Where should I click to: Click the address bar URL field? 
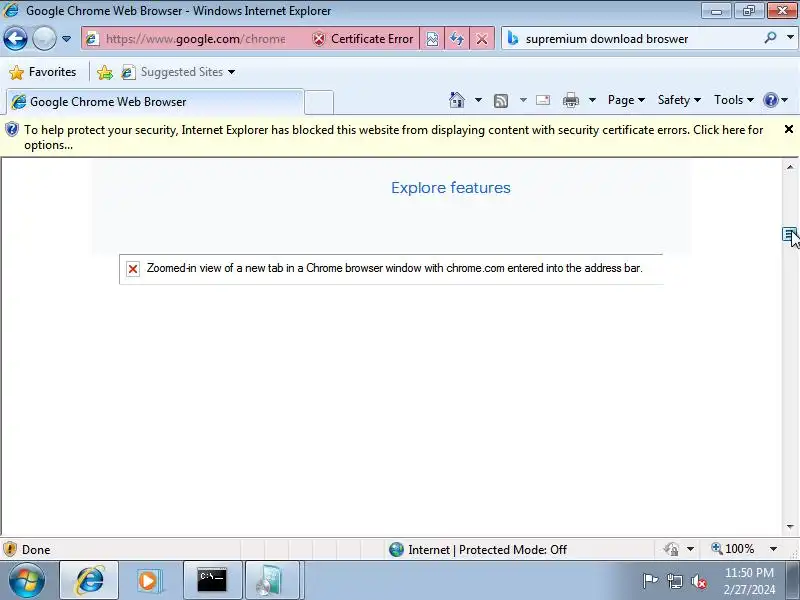click(x=195, y=39)
